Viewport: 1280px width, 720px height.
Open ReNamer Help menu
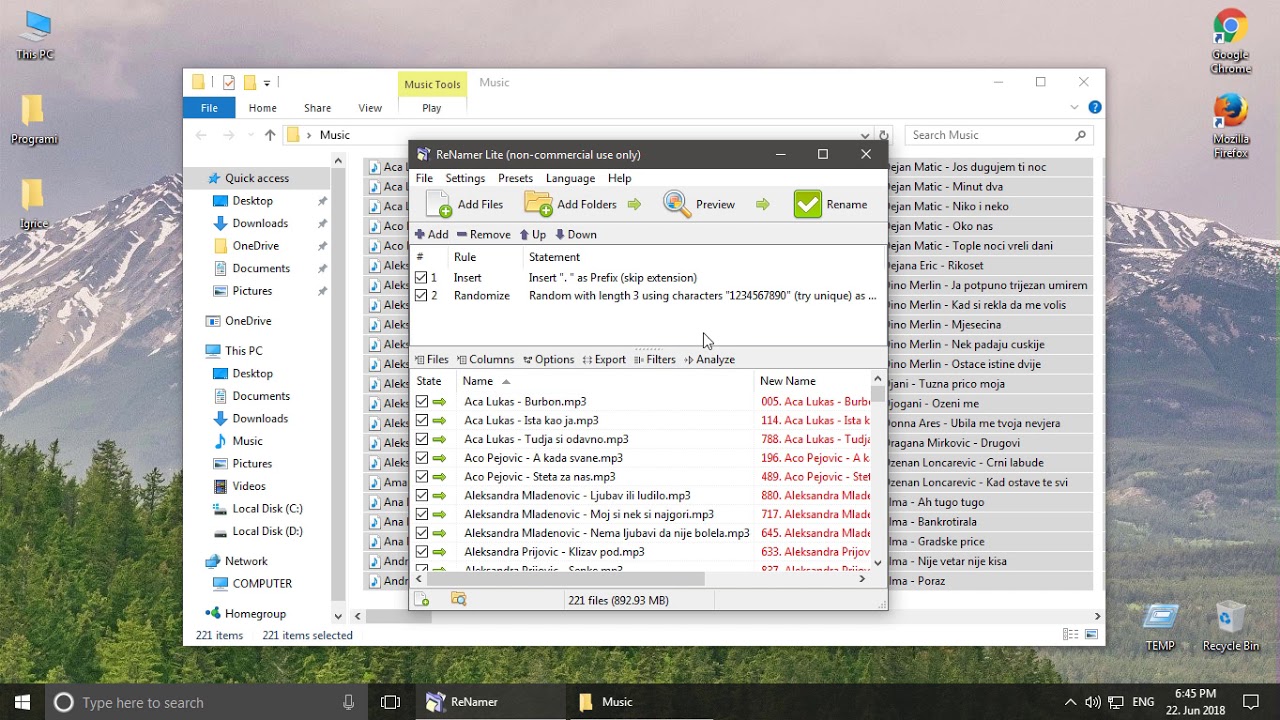point(619,178)
